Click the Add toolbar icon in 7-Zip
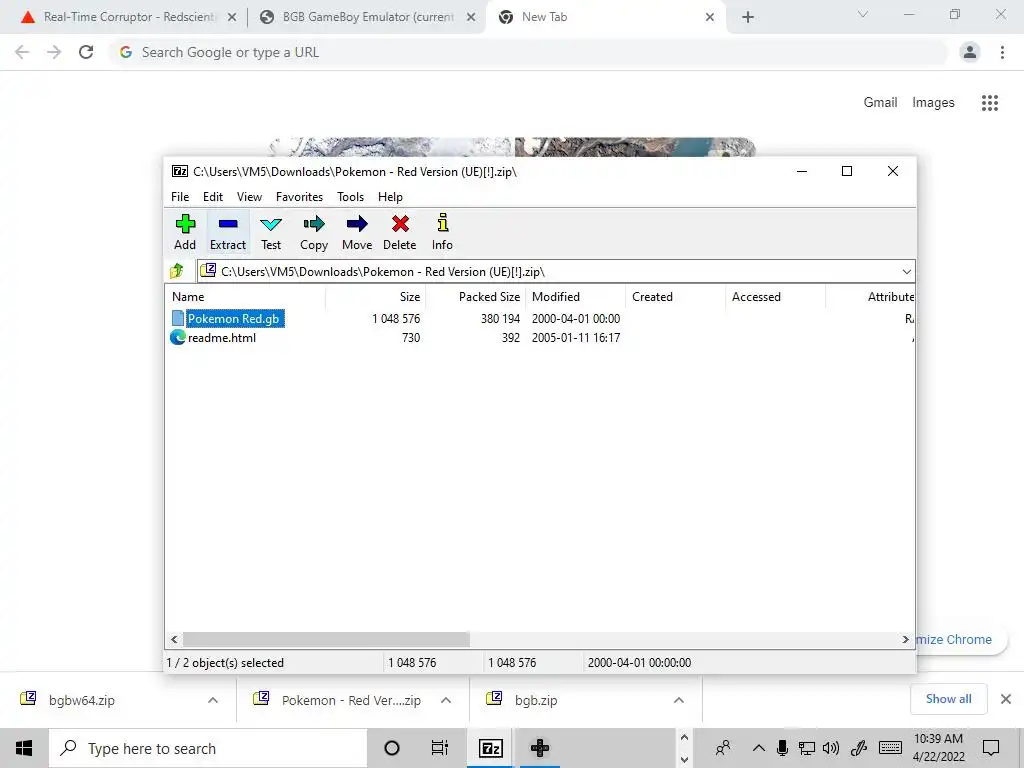Viewport: 1024px width, 768px height. (185, 232)
